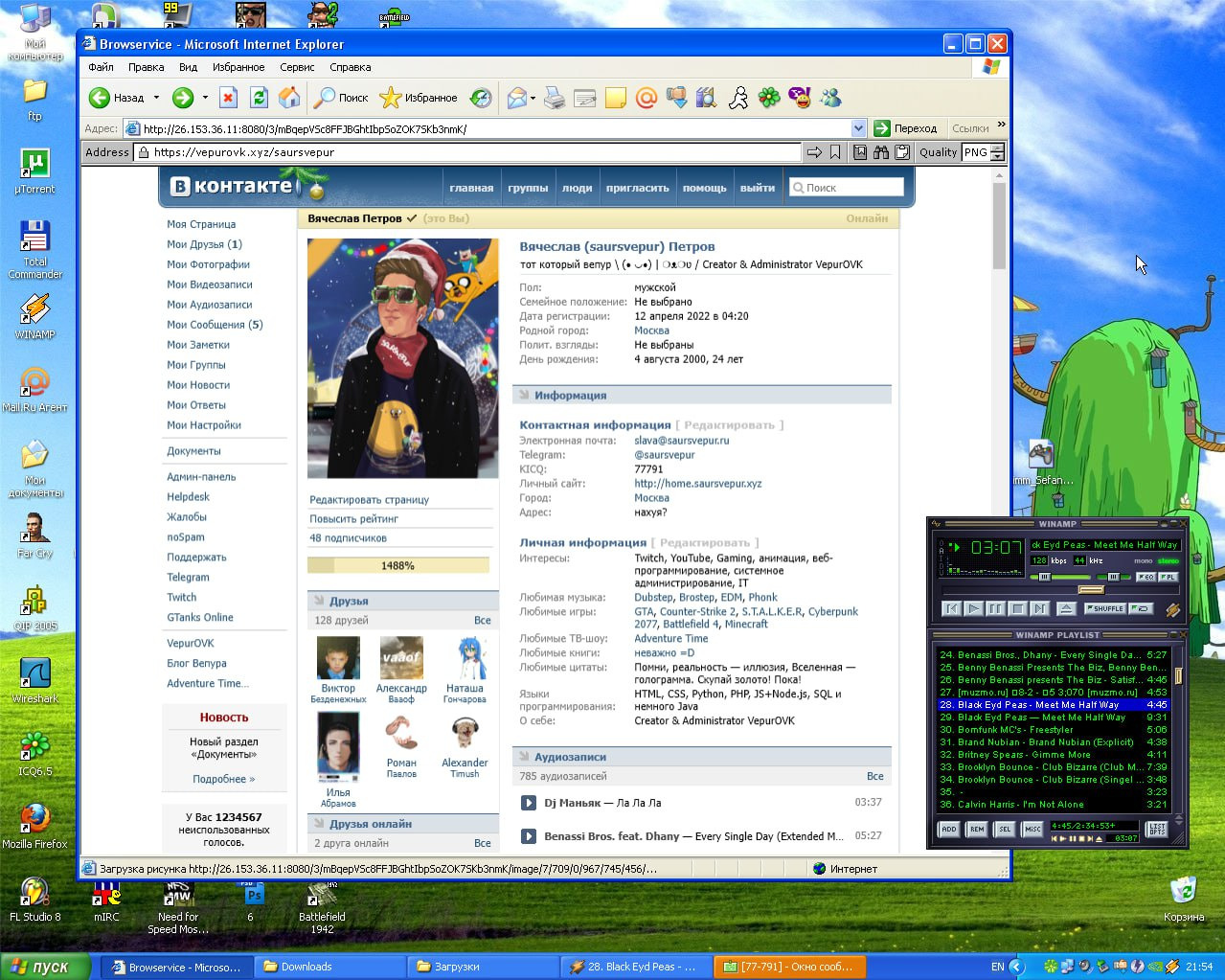Click the Browservice go arrow icon
1225x980 pixels.
[x=814, y=152]
